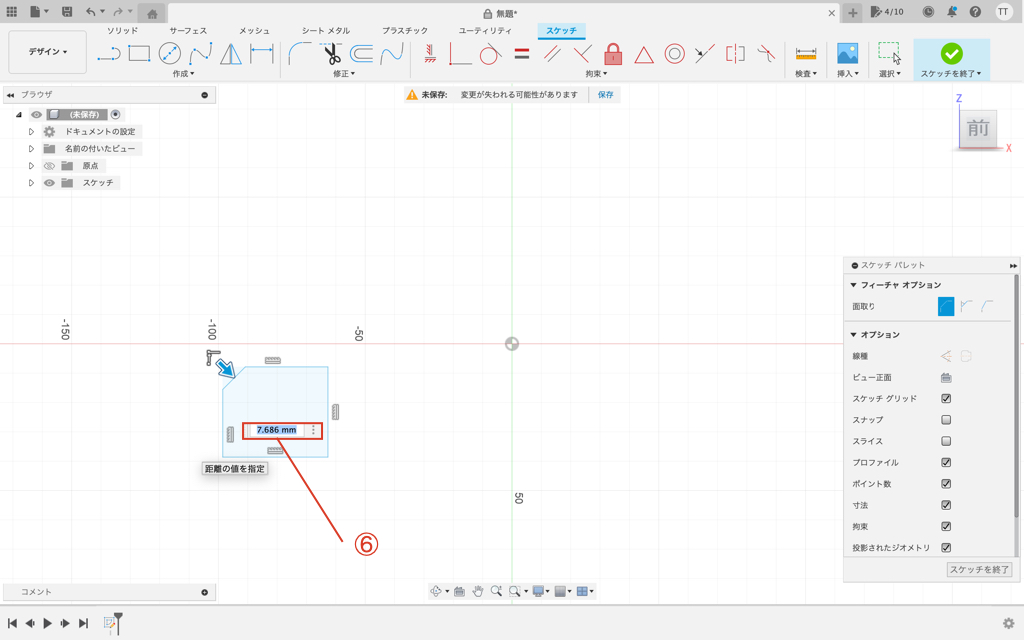Open the 選択 dropdown menu
The height and width of the screenshot is (640, 1024).
tap(889, 74)
